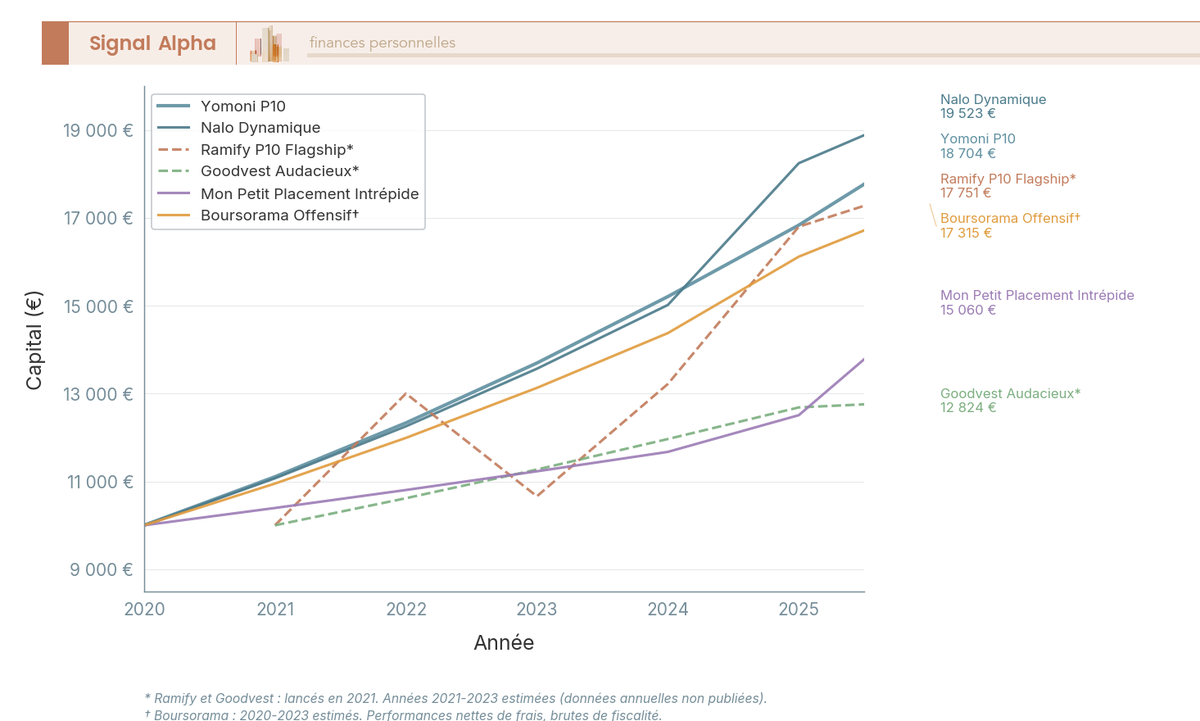The height and width of the screenshot is (721, 1200).
Task: Select the Signal Alpha brand title
Action: pos(151,43)
